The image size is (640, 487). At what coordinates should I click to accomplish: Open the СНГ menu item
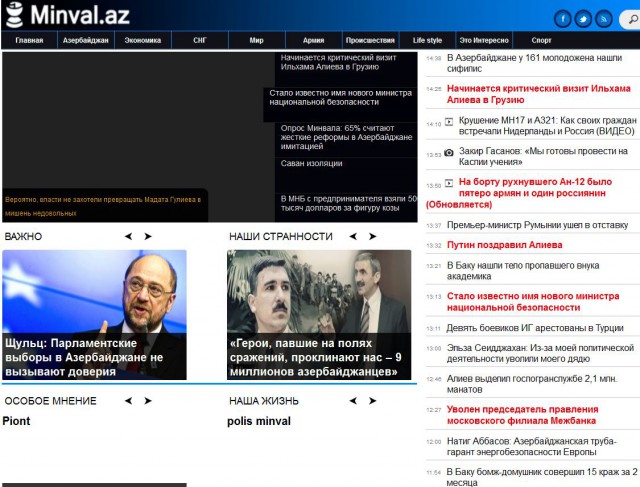pyautogui.click(x=200, y=40)
